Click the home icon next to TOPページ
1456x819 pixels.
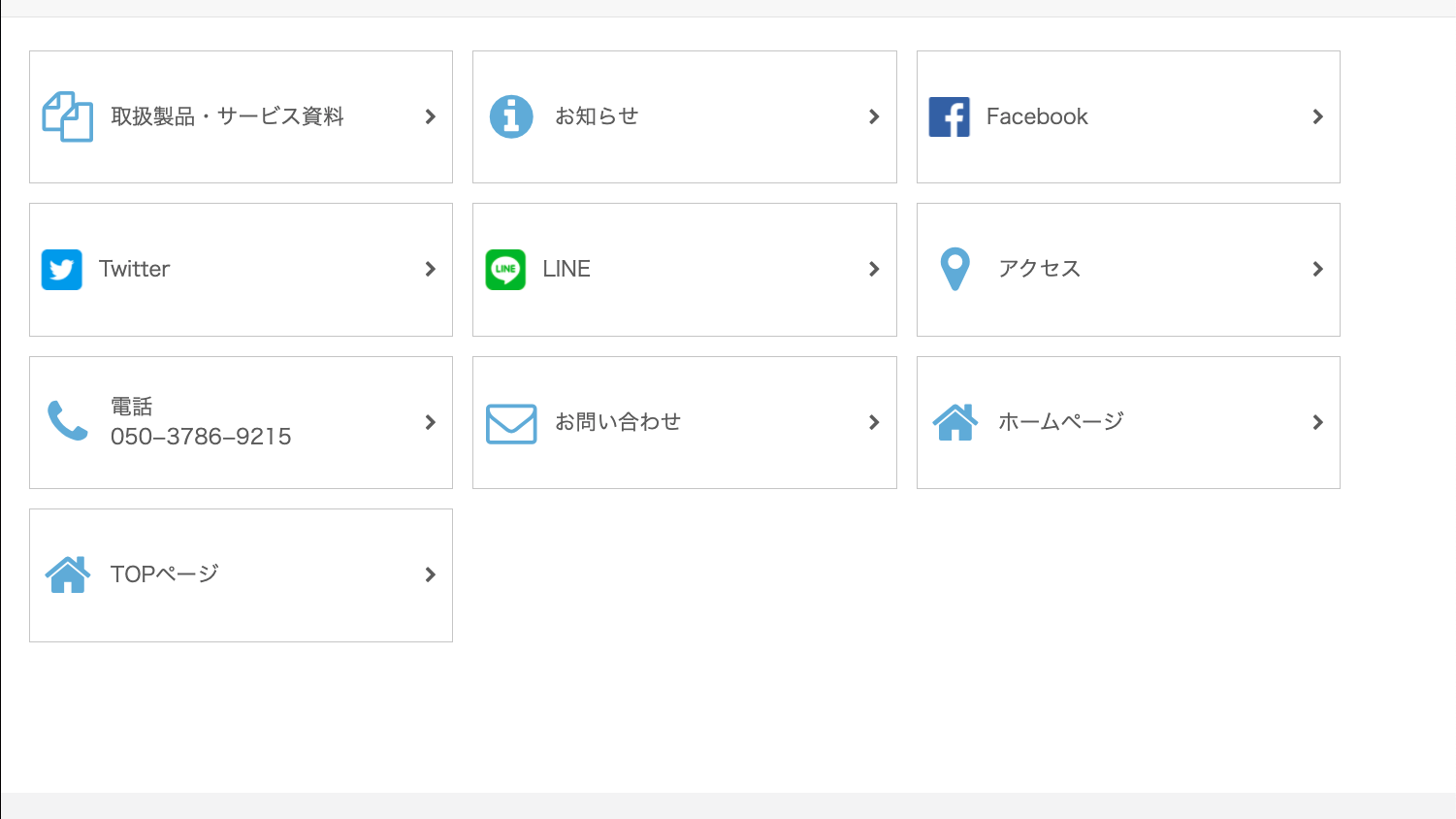67,573
